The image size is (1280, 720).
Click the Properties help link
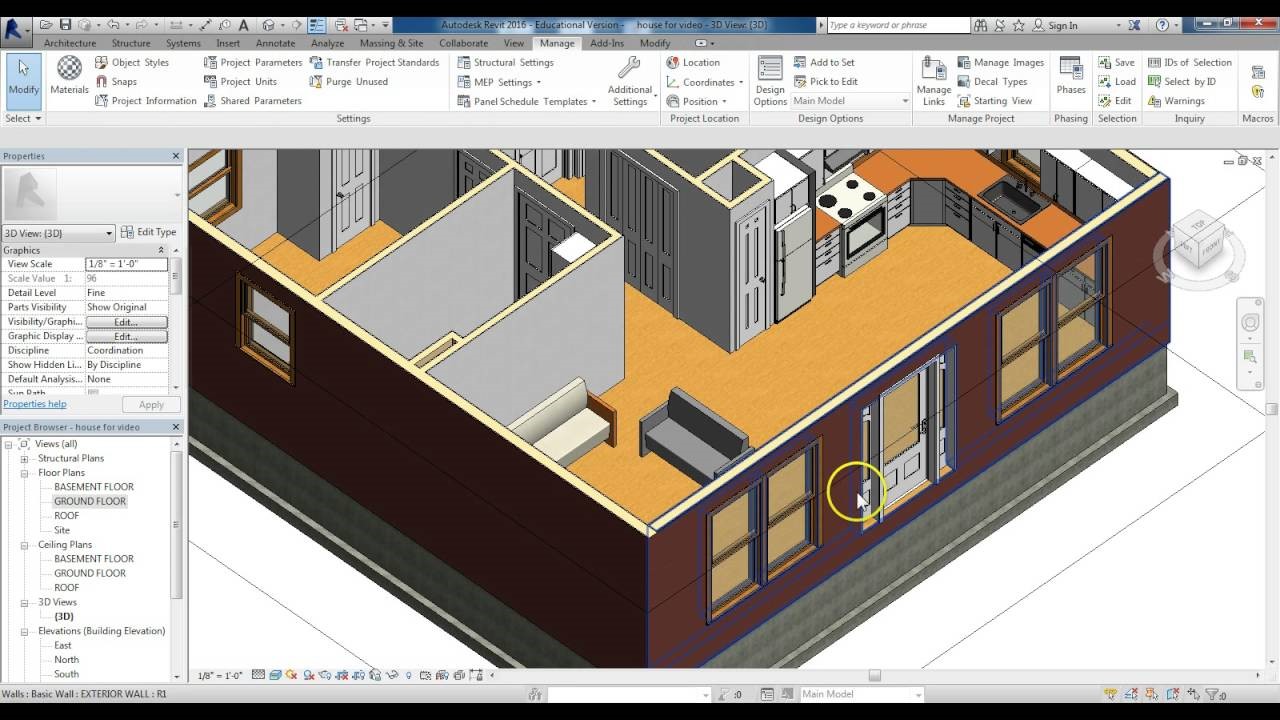[35, 403]
